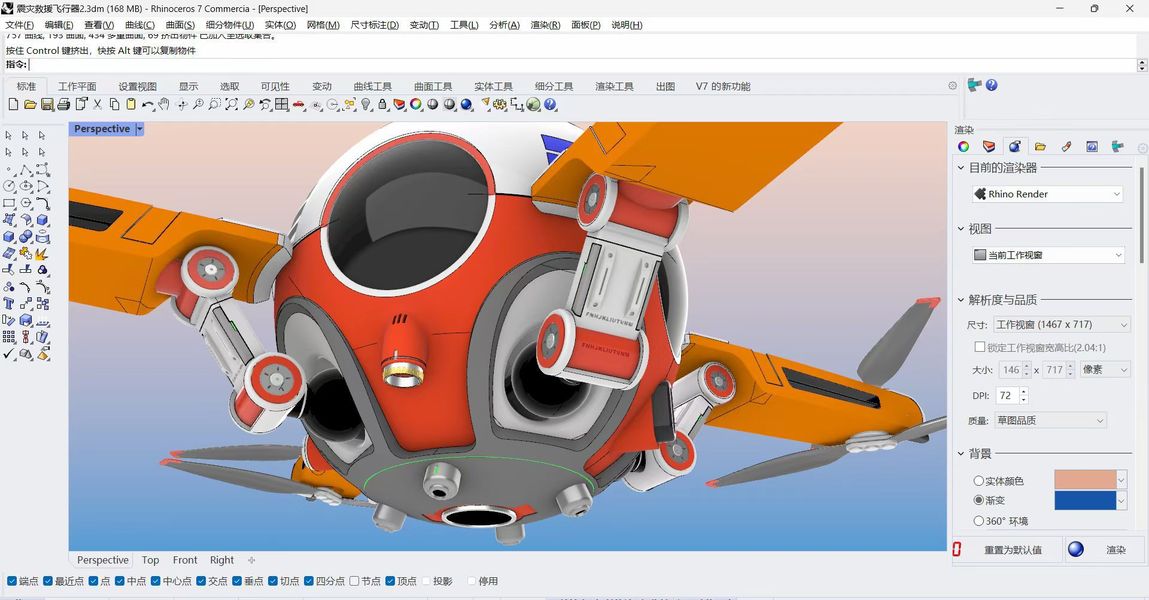Collapse the 解析度与品质 section
This screenshot has height=600, width=1149.
(962, 300)
